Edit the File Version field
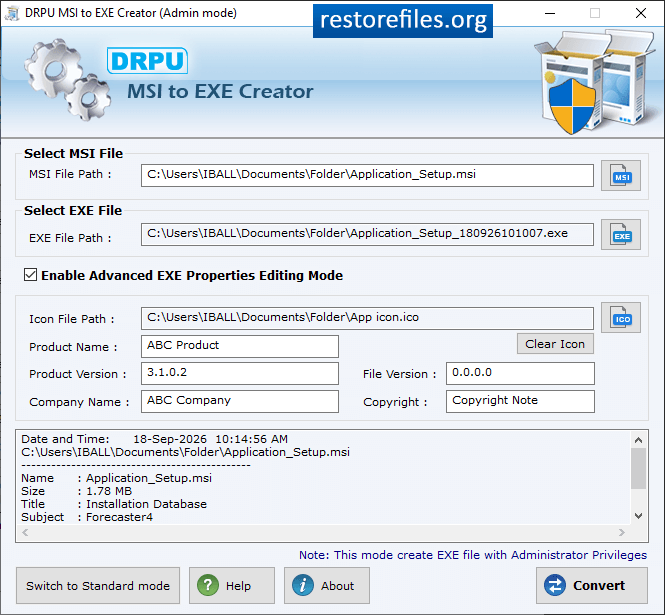This screenshot has width=665, height=615. (520, 373)
